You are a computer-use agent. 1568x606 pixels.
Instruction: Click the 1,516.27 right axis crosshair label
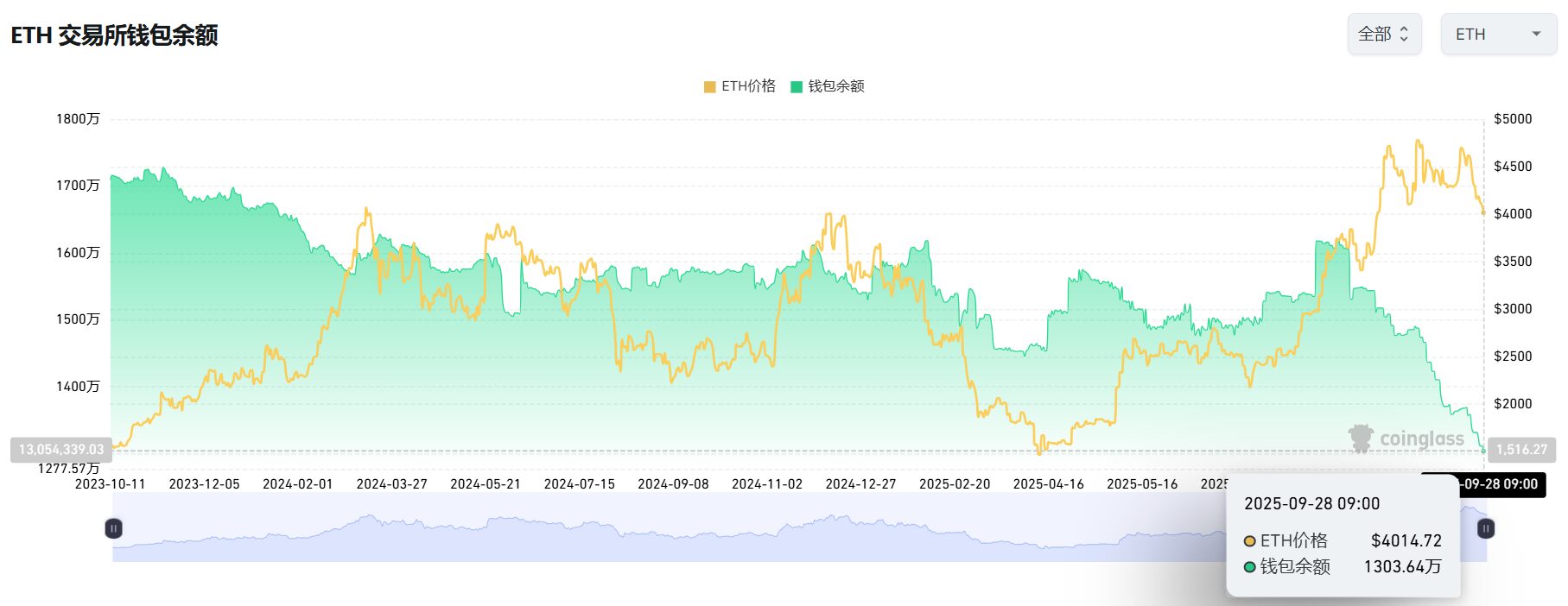tap(1520, 450)
